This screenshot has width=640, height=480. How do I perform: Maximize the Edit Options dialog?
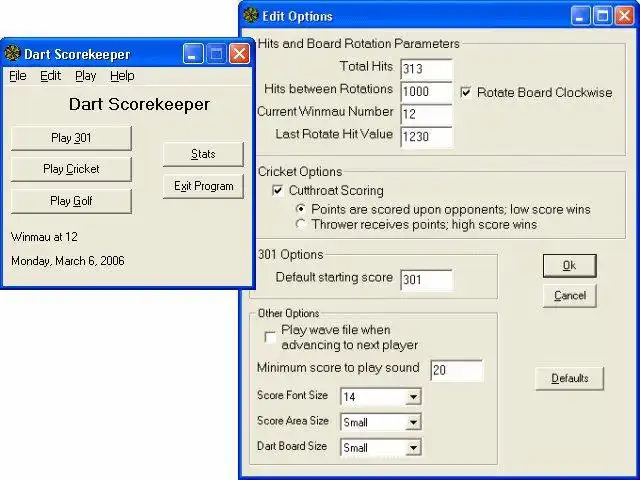point(602,16)
